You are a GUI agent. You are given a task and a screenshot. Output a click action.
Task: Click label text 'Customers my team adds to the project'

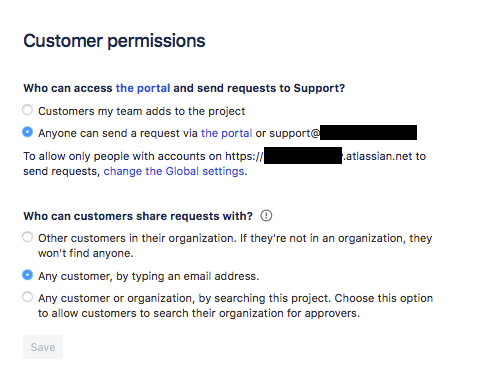[x=142, y=111]
